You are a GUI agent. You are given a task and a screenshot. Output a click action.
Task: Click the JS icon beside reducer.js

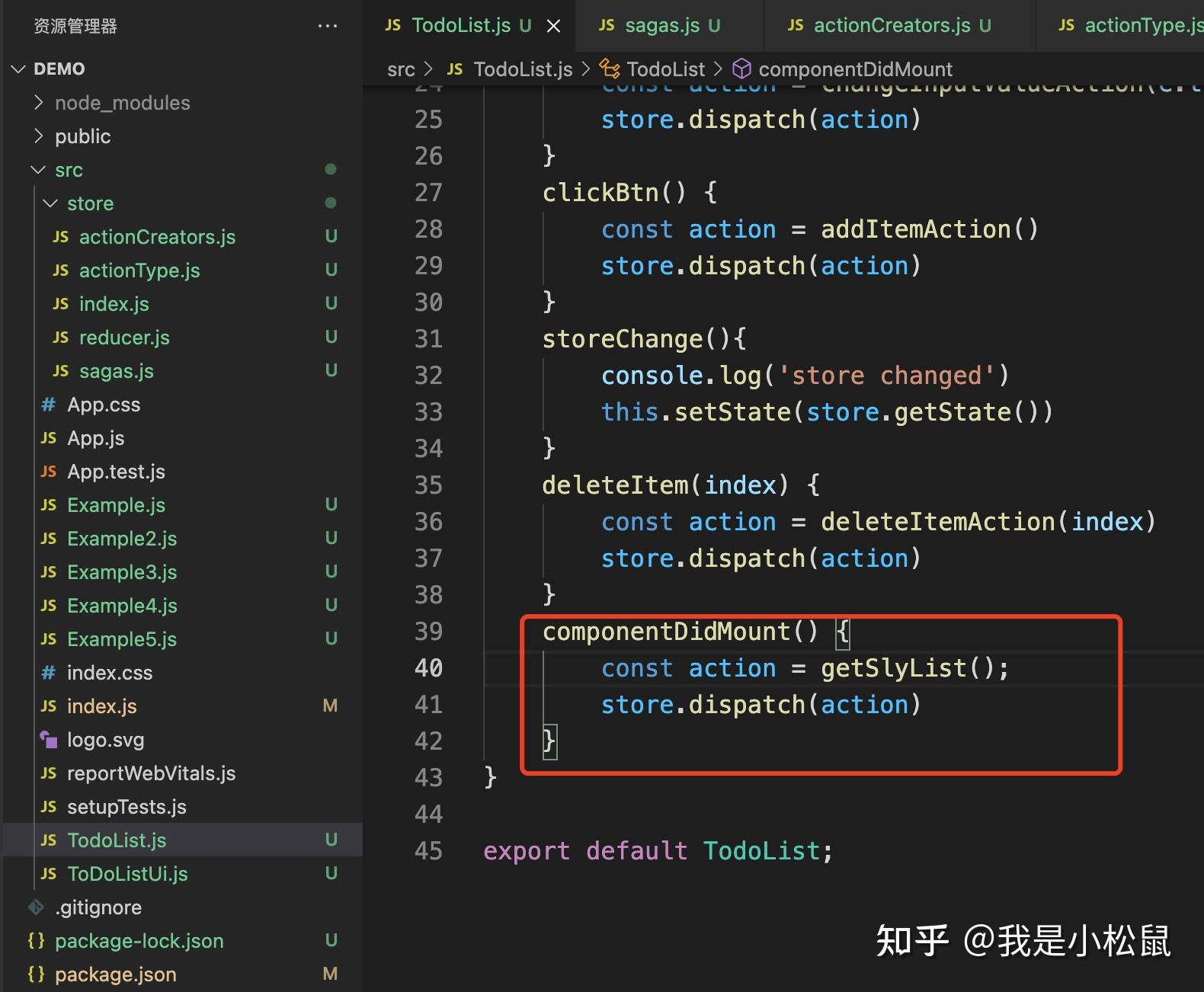click(61, 338)
